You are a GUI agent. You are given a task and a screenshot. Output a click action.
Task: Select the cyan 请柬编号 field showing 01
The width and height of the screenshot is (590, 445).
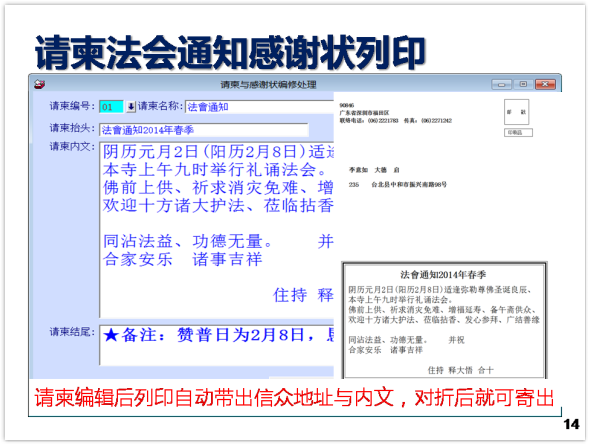pyautogui.click(x=111, y=107)
